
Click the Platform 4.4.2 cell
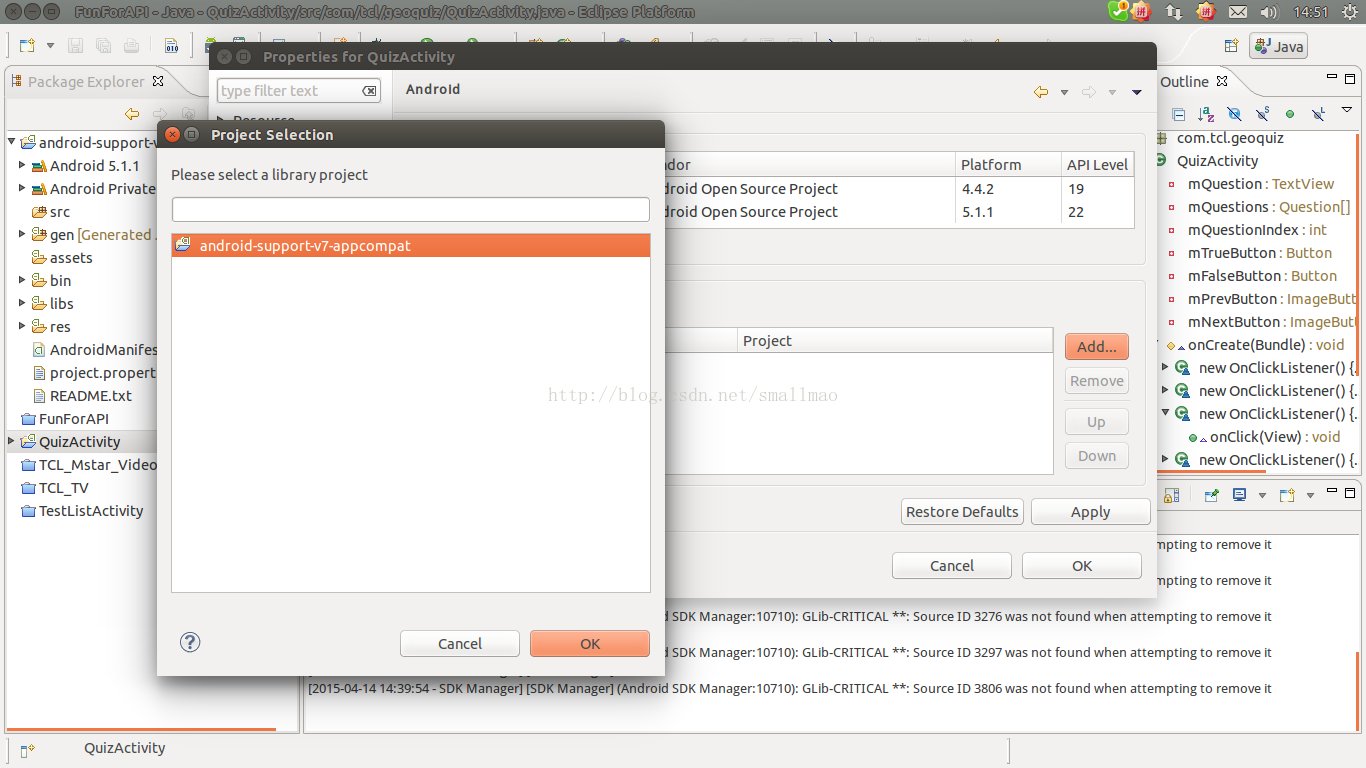[1008, 189]
